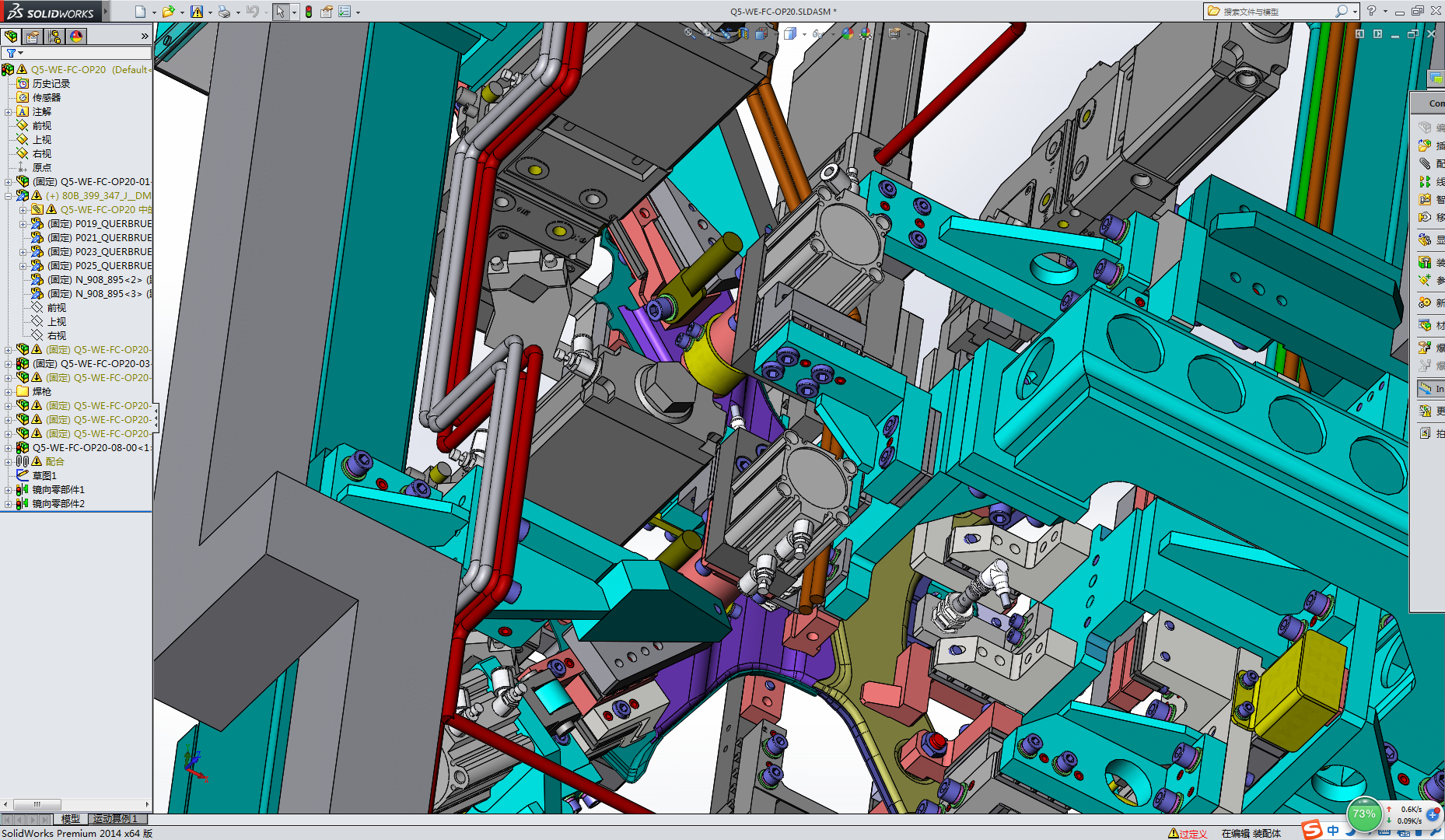Viewport: 1445px width, 840px height.
Task: Open Hide/Show Items glasses icon
Action: coord(818,33)
